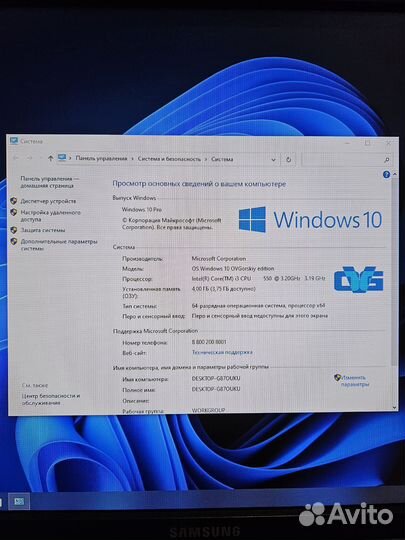Open Центр безопасности и обслуживания link
The height and width of the screenshot is (540, 405).
51,399
